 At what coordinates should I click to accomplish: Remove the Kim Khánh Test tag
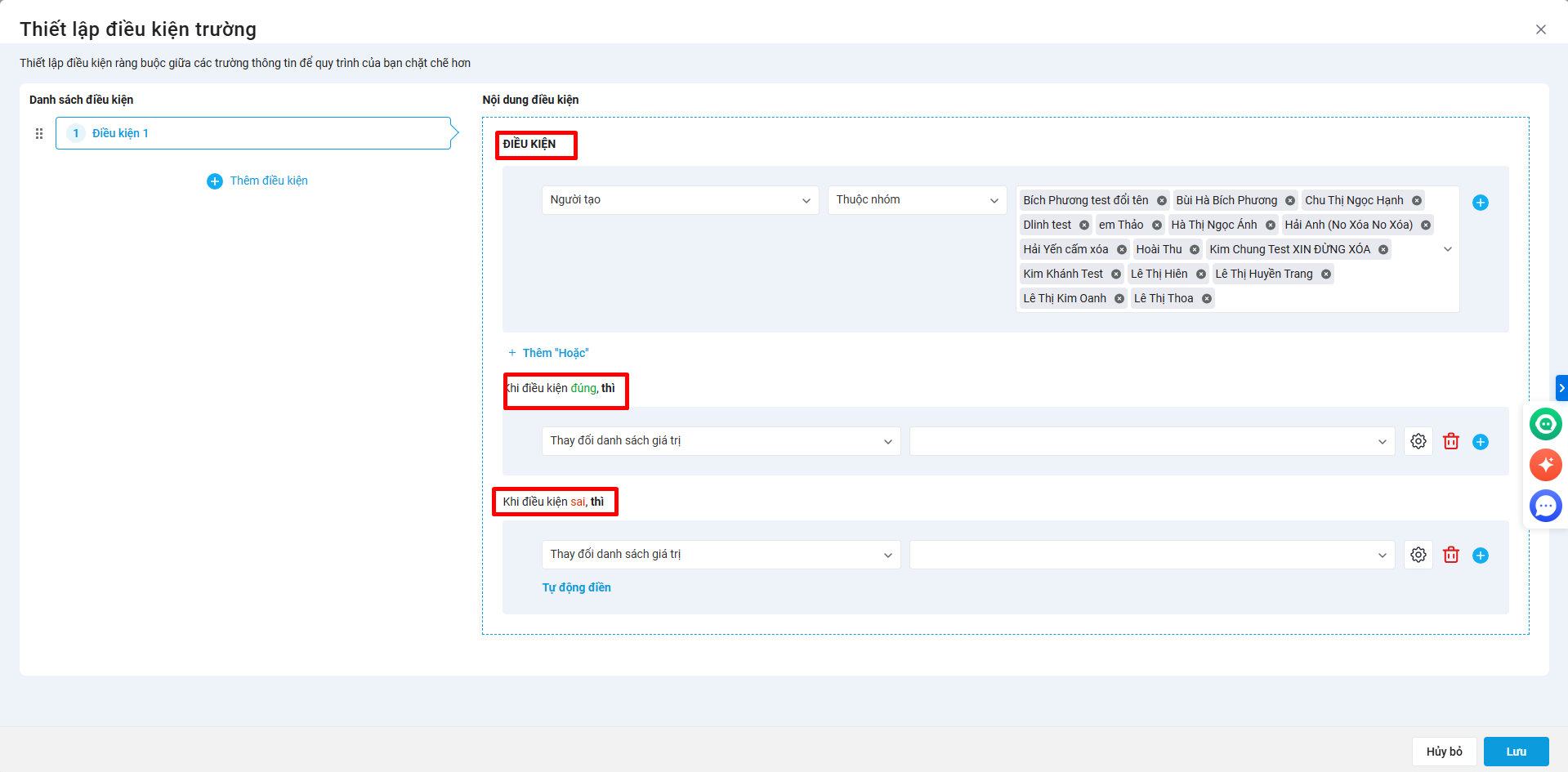click(1116, 274)
